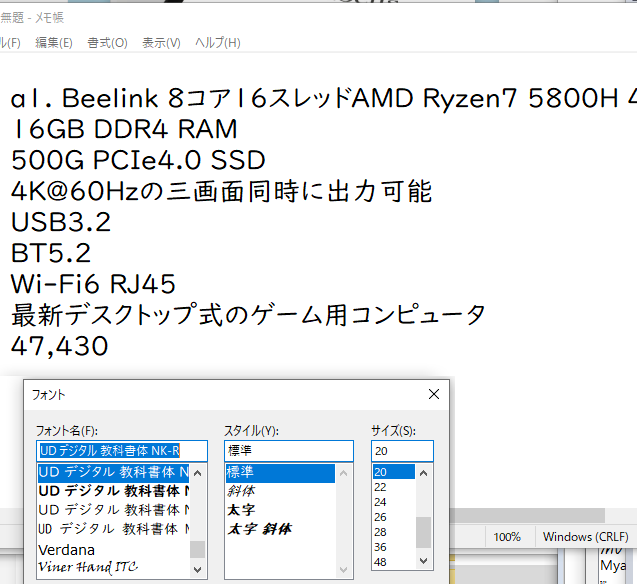Screen dimensions: 637x584
Task: Click size list scroll down arrow
Action: pos(424,561)
